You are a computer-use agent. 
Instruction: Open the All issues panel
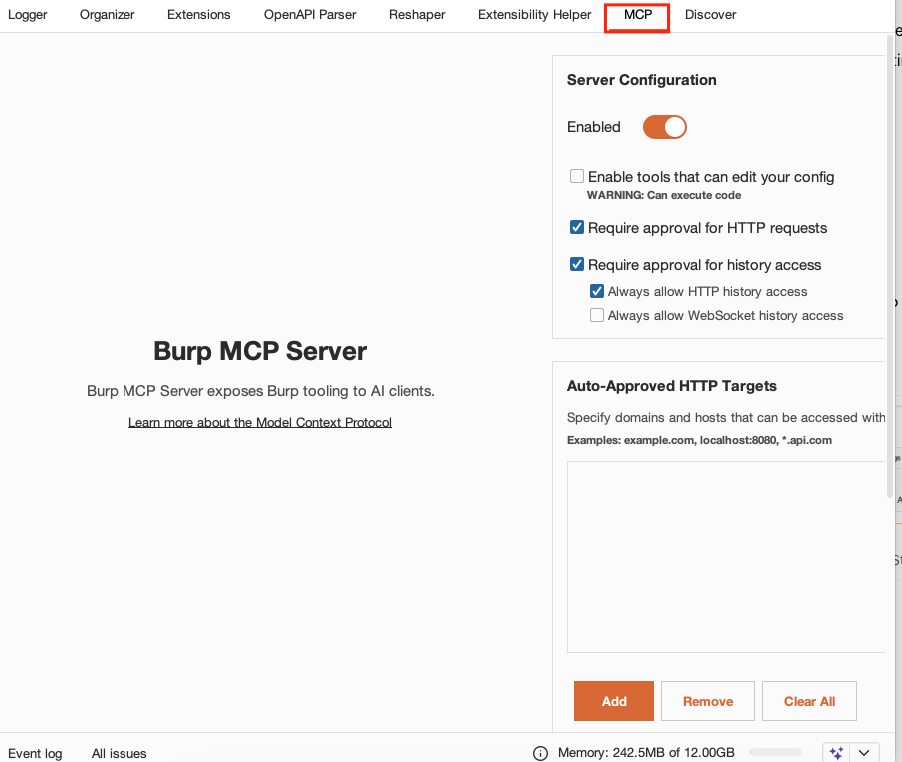point(119,753)
